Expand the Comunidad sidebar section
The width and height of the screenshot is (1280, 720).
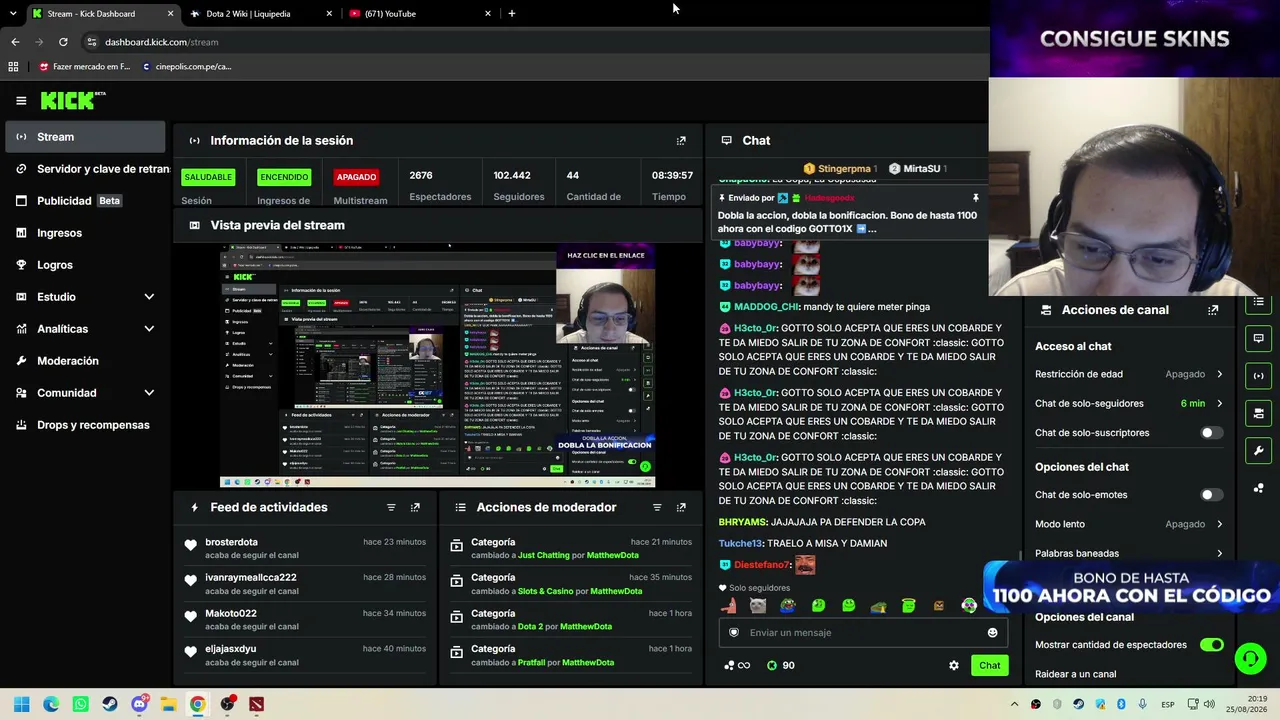[85, 393]
